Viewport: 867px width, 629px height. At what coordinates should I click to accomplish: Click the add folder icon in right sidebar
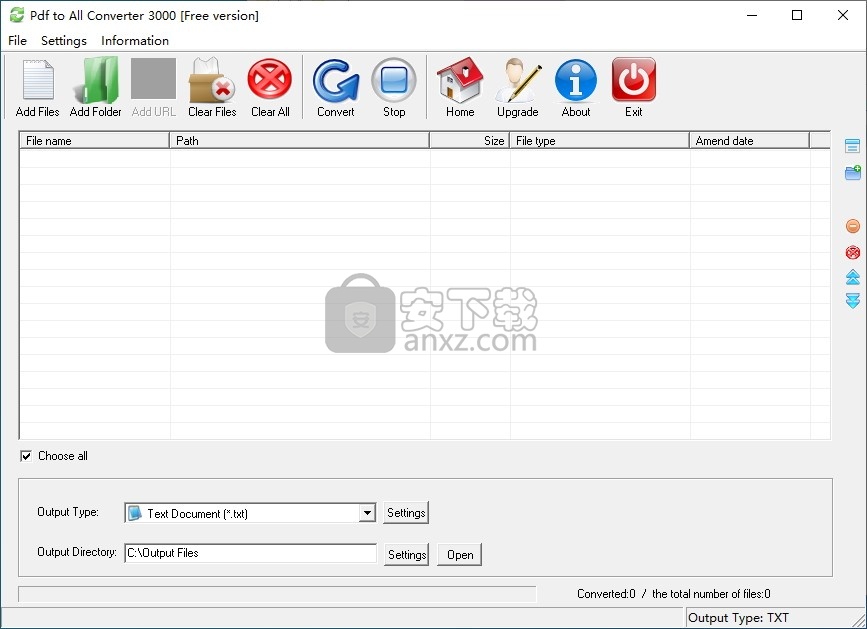853,172
